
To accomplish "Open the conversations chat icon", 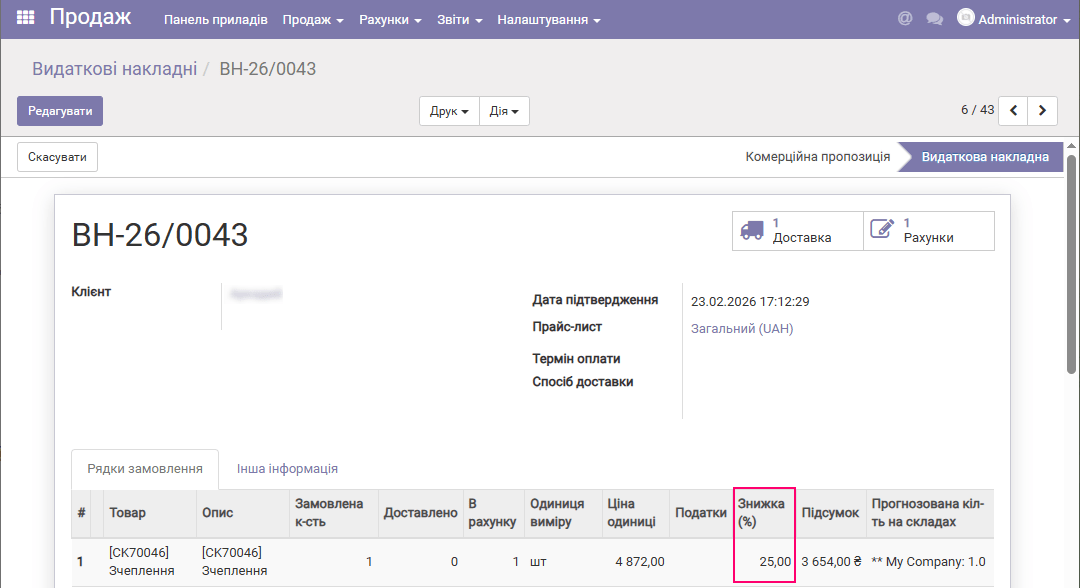I will click(934, 17).
